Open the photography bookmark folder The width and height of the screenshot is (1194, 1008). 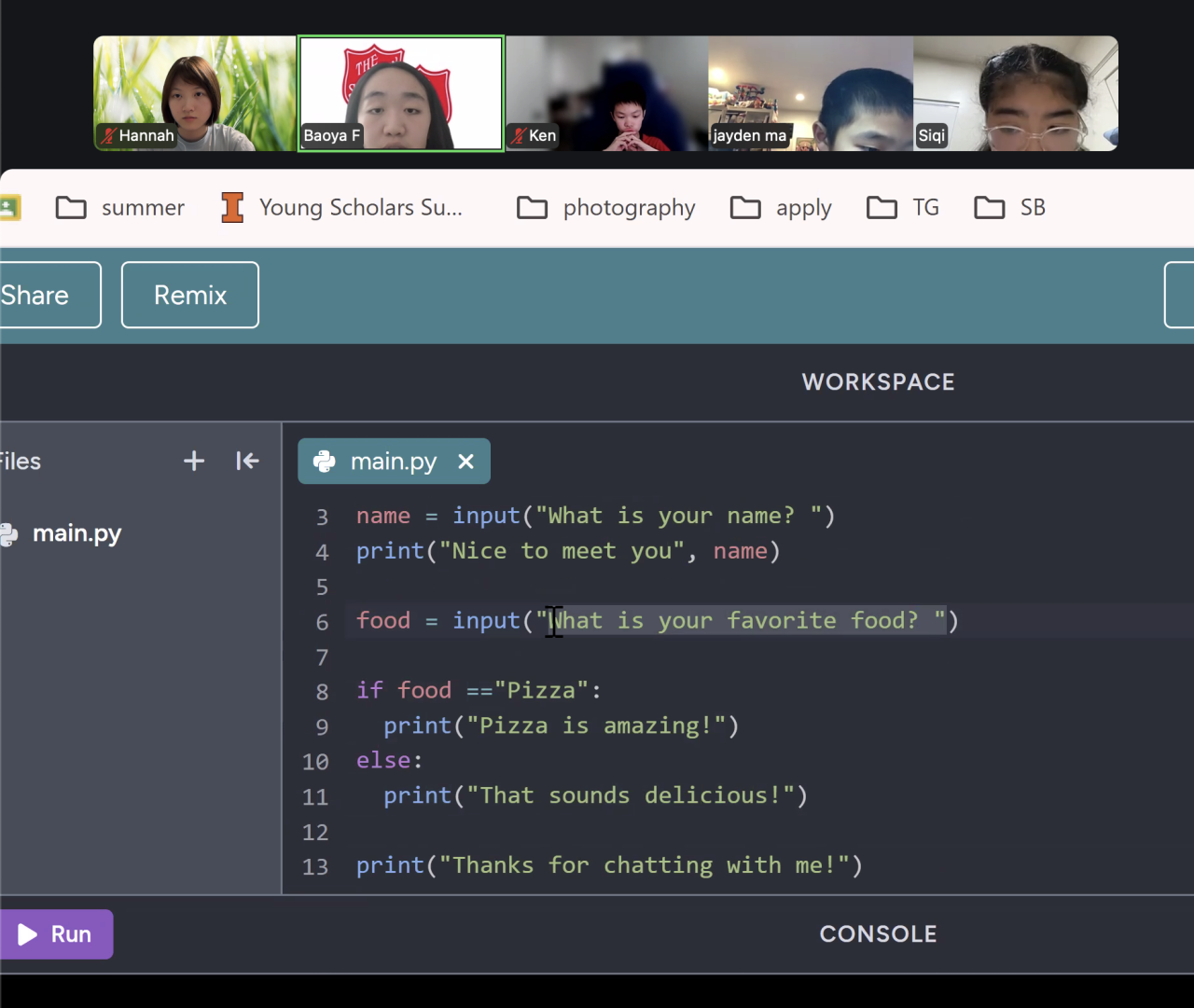click(606, 207)
